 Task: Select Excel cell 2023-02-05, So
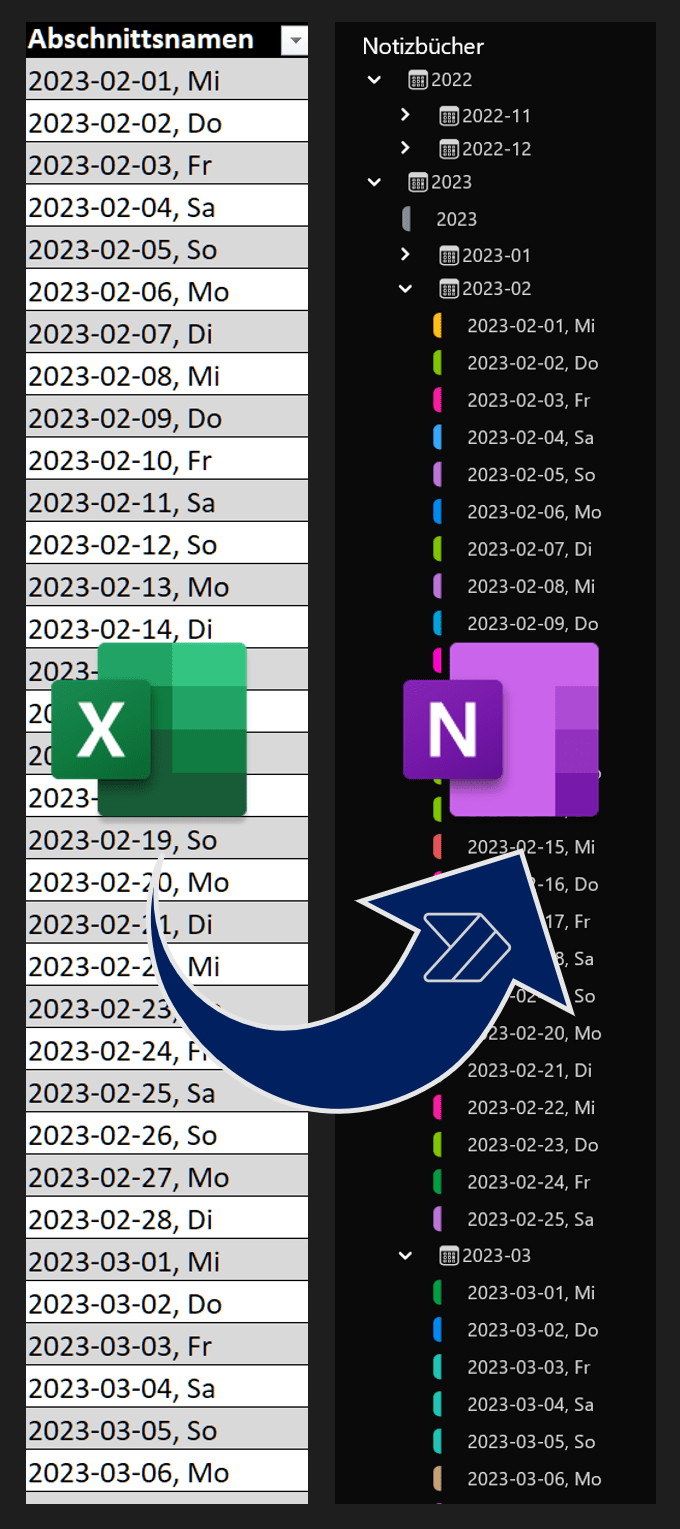tap(167, 248)
